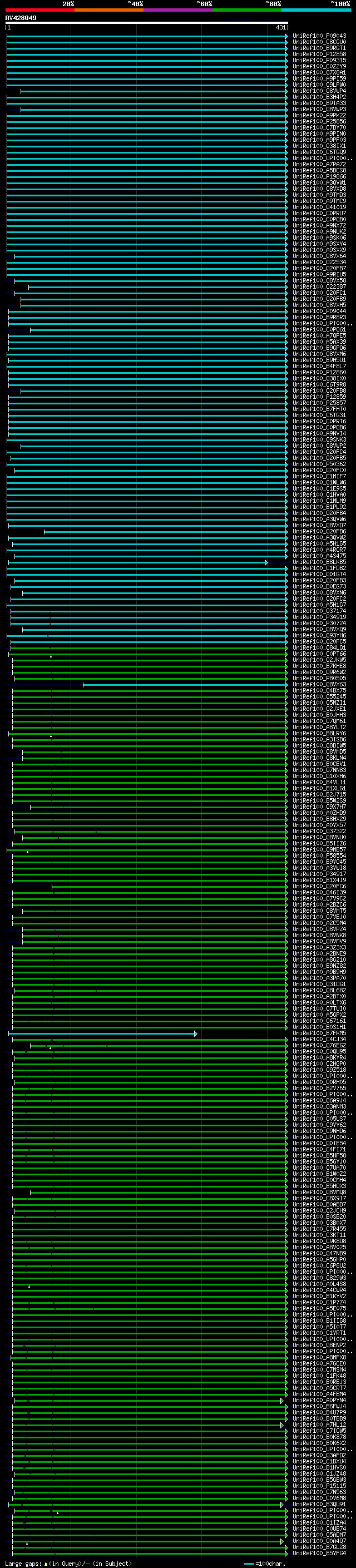Open hit UniRef100_B0K6X2
This screenshot has height=1568, width=356.
319,1443
